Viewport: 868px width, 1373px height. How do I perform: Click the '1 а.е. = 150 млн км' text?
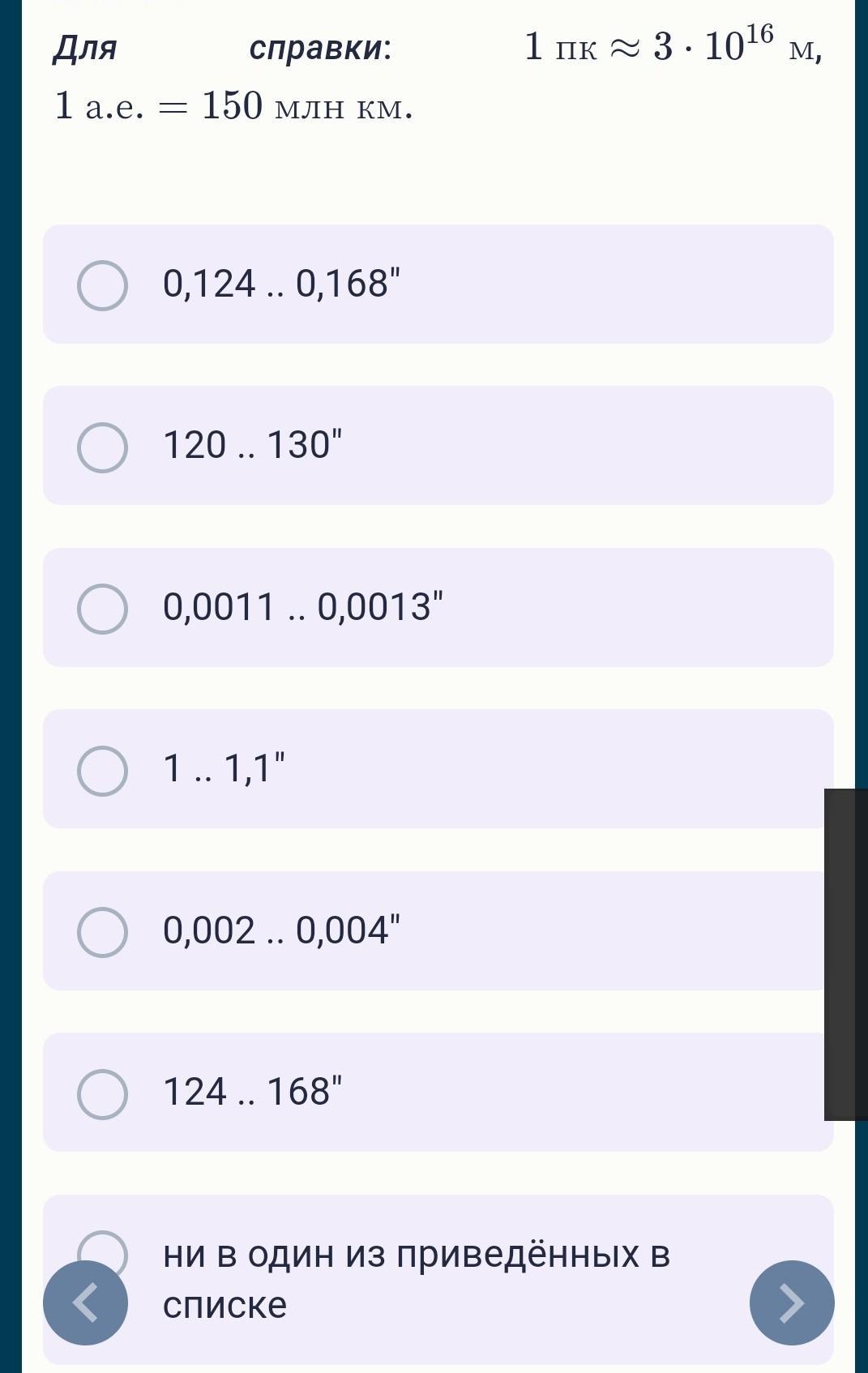tap(233, 106)
